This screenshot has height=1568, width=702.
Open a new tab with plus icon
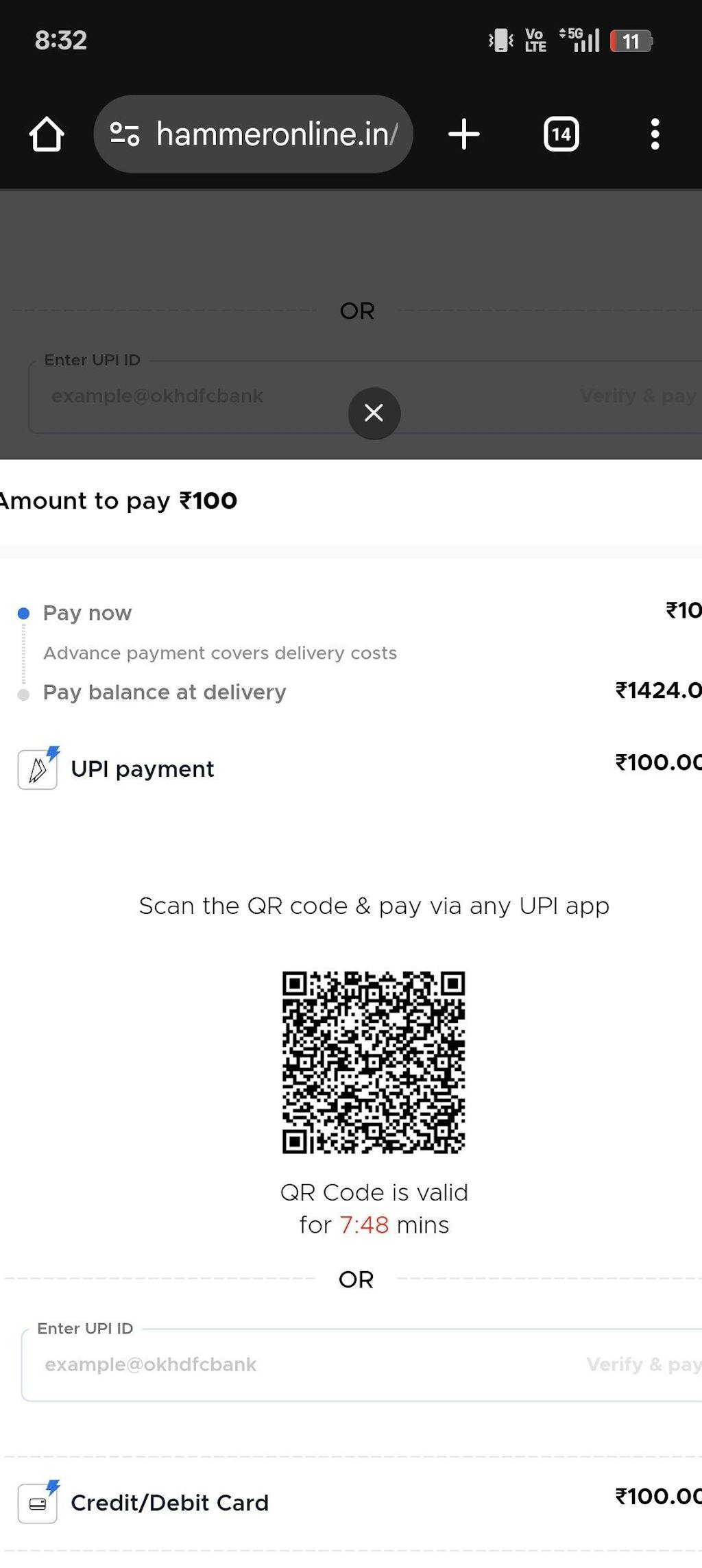[x=464, y=134]
